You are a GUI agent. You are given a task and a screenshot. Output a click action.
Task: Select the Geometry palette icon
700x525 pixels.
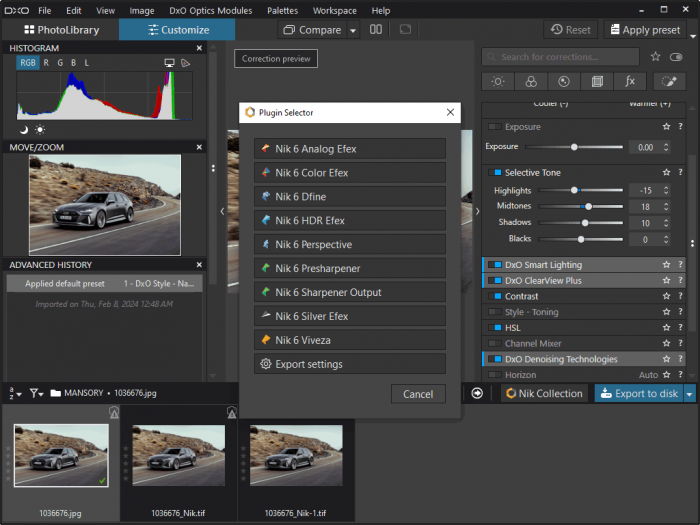click(597, 82)
